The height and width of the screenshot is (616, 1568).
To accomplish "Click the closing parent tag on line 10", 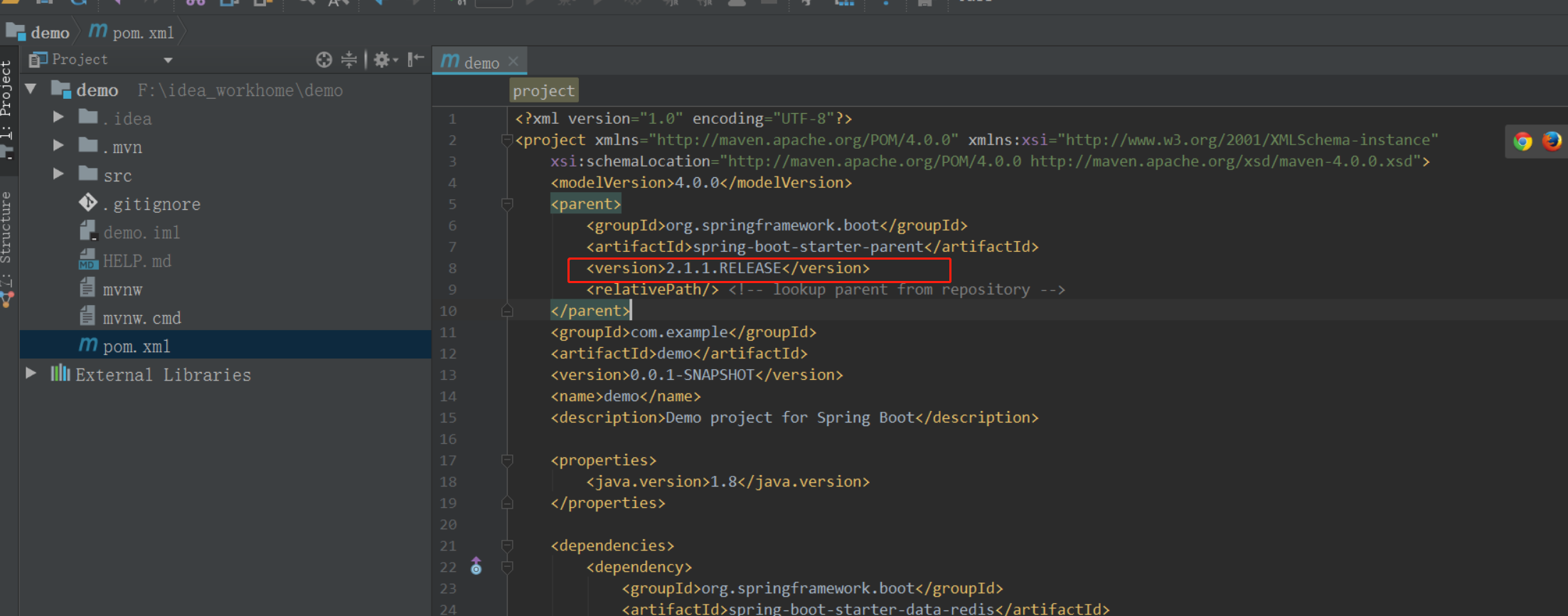I will tap(590, 311).
